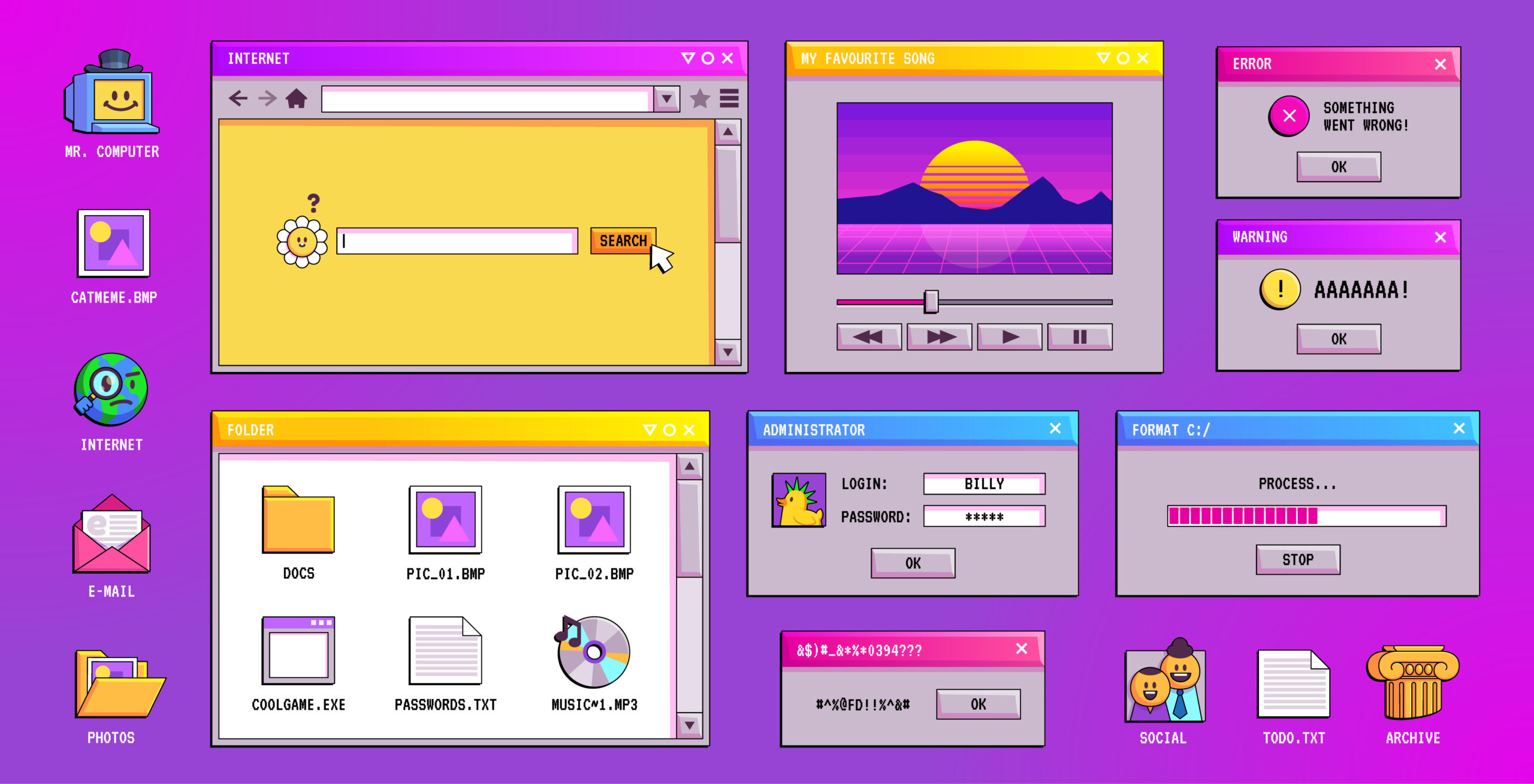Click the LOGIN field showing BILLY
Image resolution: width=1534 pixels, height=784 pixels.
point(984,484)
